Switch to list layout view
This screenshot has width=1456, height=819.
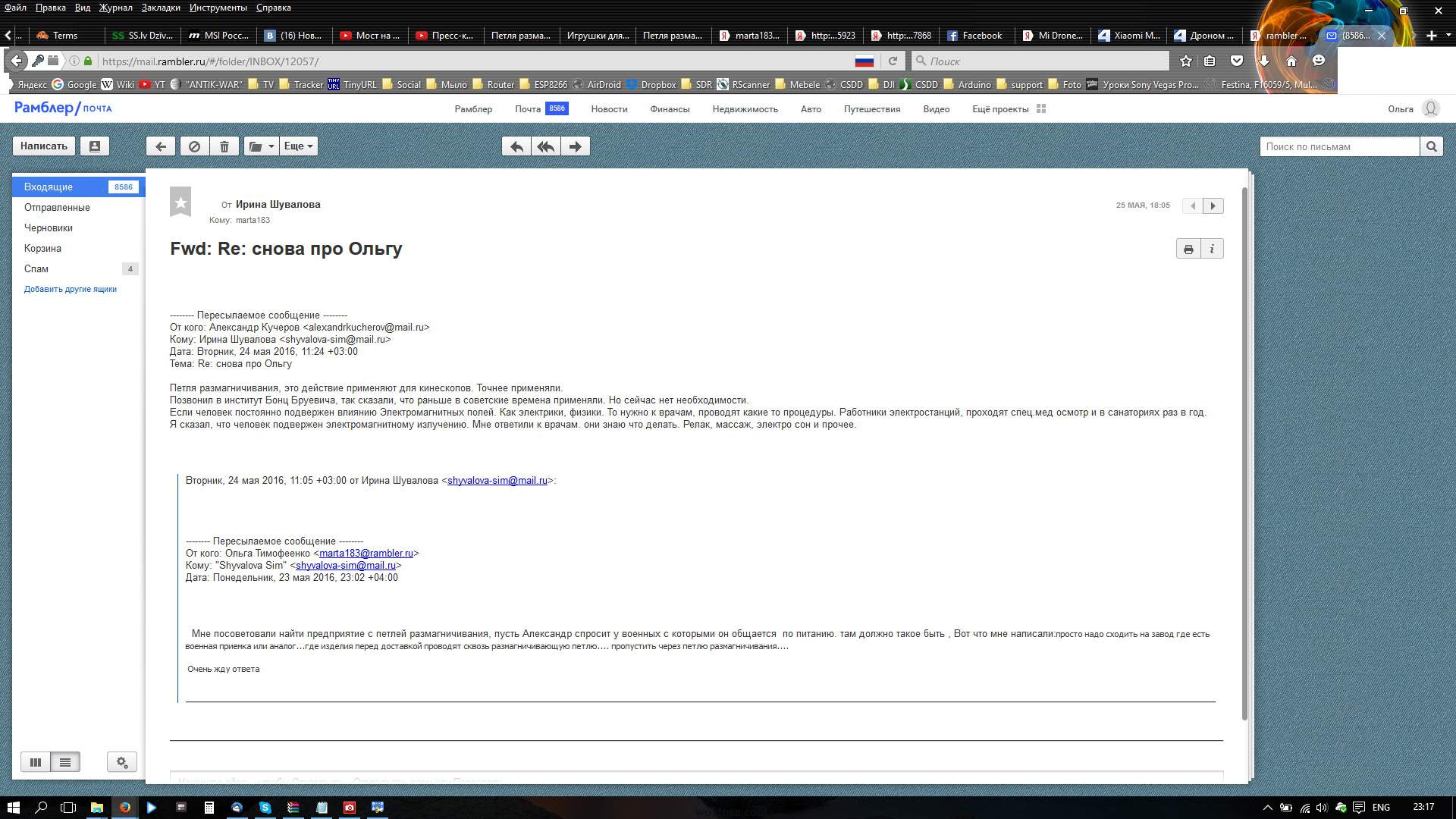[x=65, y=762]
